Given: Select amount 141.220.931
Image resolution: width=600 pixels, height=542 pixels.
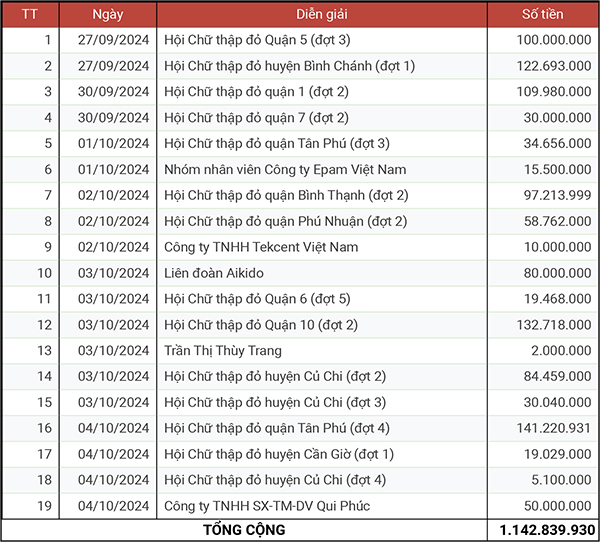Looking at the screenshot, I should (x=554, y=428).
